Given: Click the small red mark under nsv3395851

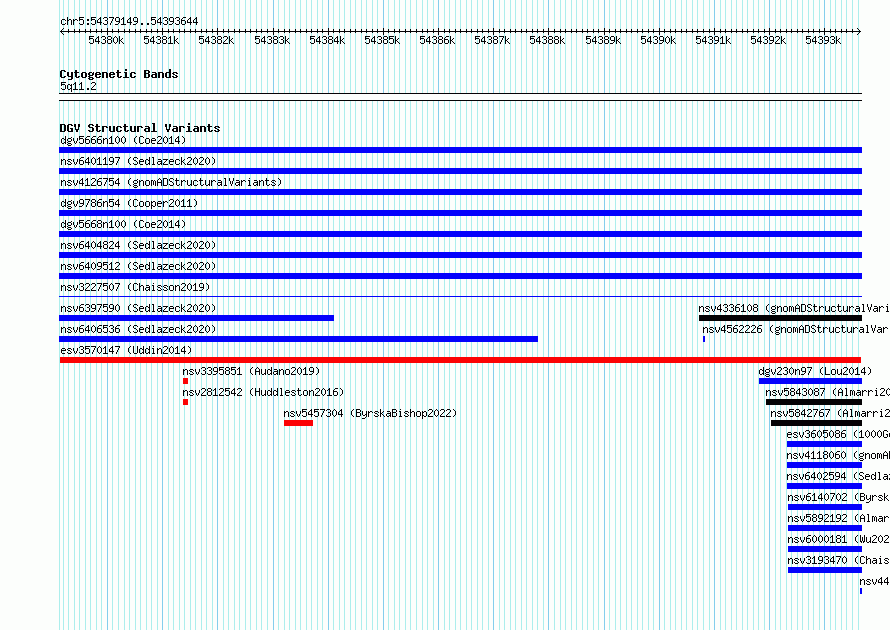Looking at the screenshot, I should pos(185,381).
